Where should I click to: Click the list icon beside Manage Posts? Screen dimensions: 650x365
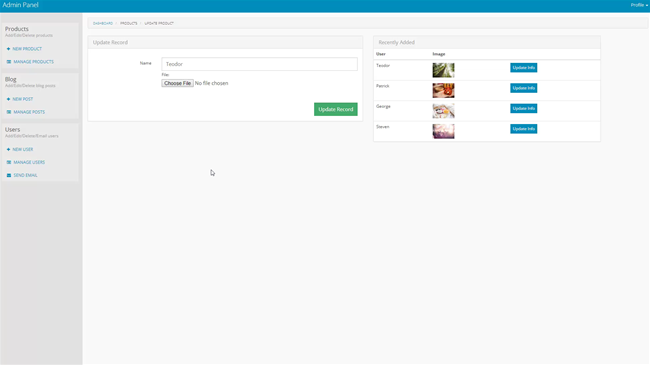pos(9,112)
